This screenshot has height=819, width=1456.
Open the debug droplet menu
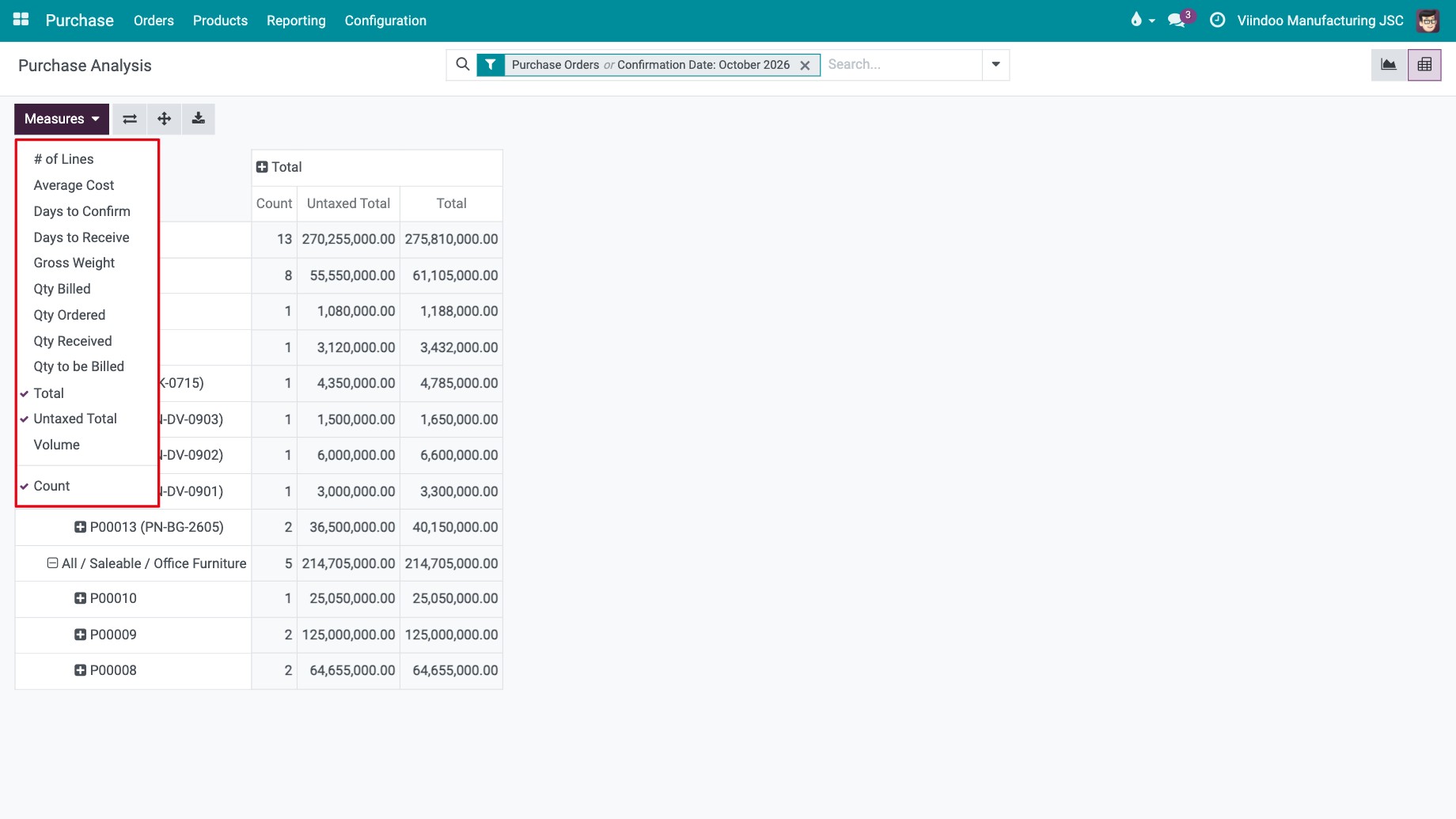[x=1143, y=20]
